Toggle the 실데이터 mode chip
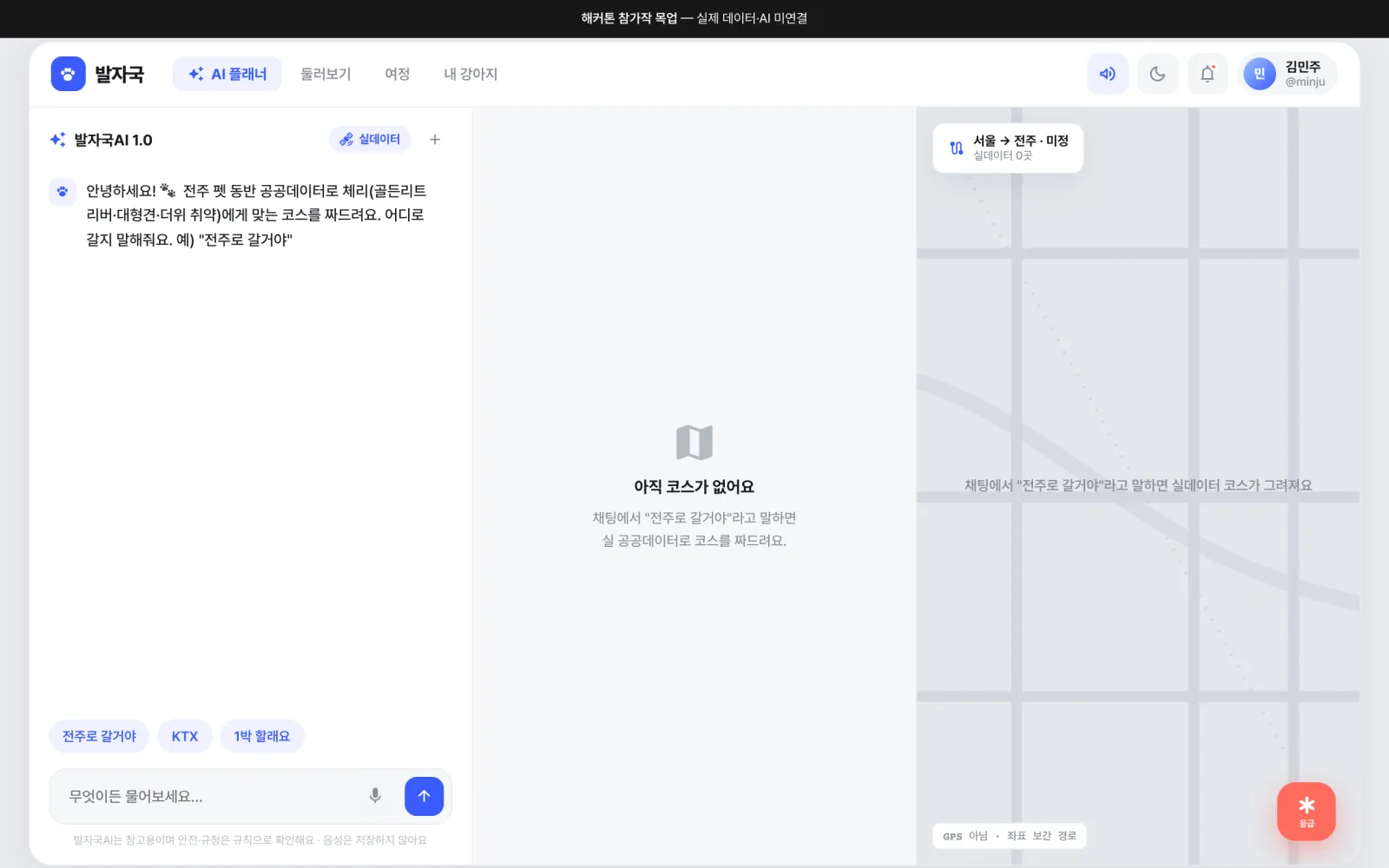Screen dimensions: 1389x868 click(370, 139)
